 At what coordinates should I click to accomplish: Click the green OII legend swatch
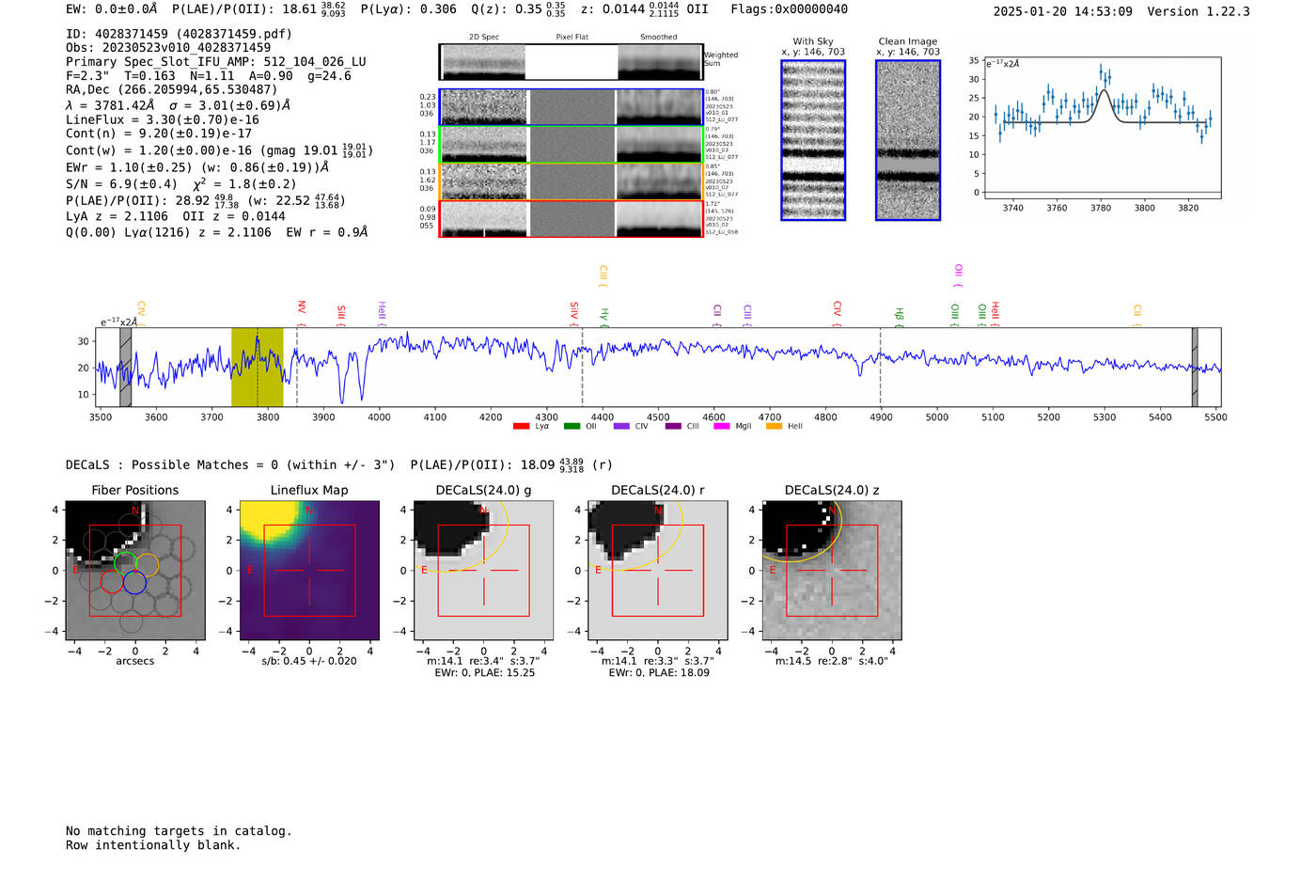point(572,427)
